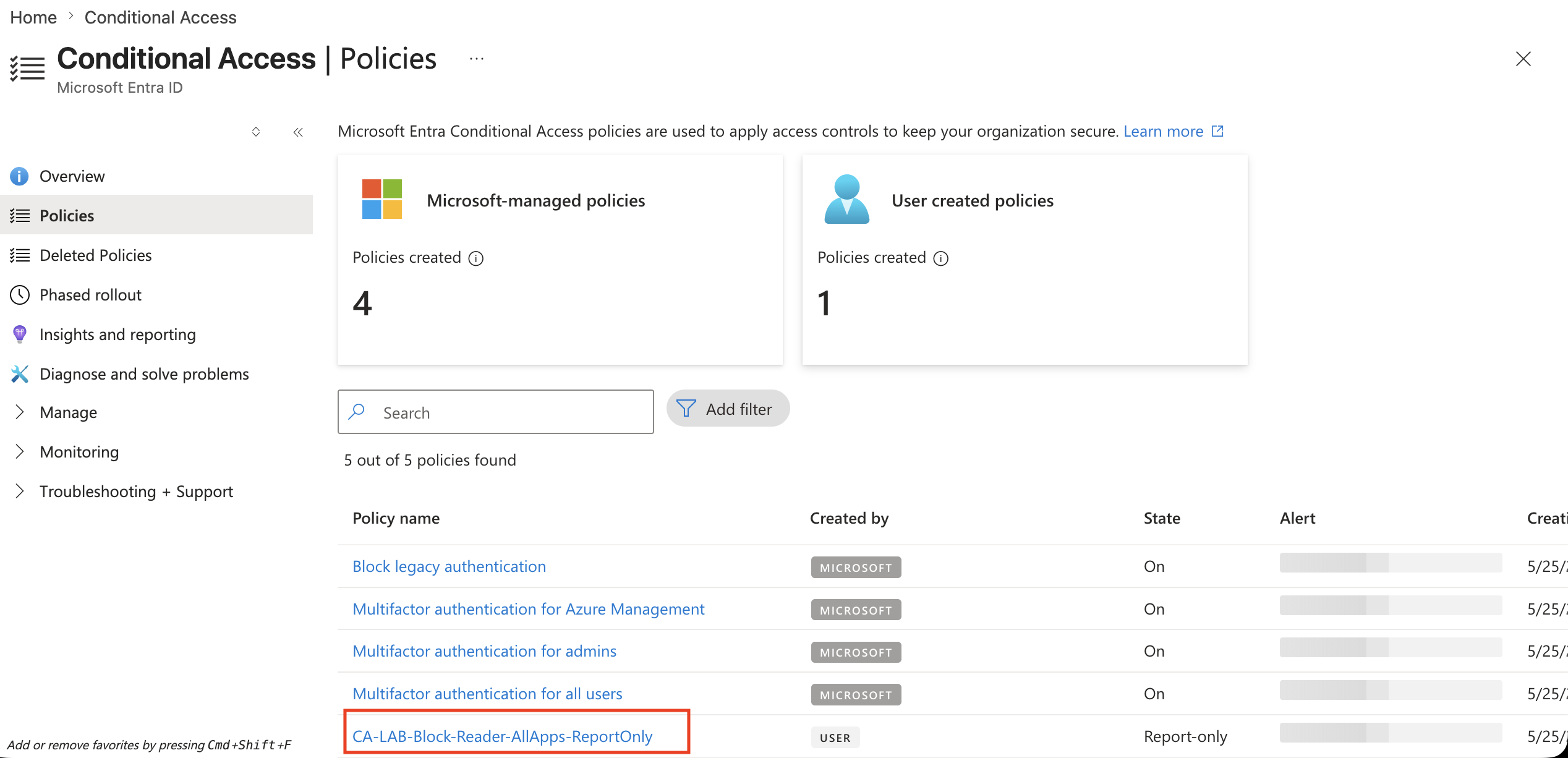Click On state for MFA for admins
Viewport: 1568px width, 758px height.
(1154, 651)
